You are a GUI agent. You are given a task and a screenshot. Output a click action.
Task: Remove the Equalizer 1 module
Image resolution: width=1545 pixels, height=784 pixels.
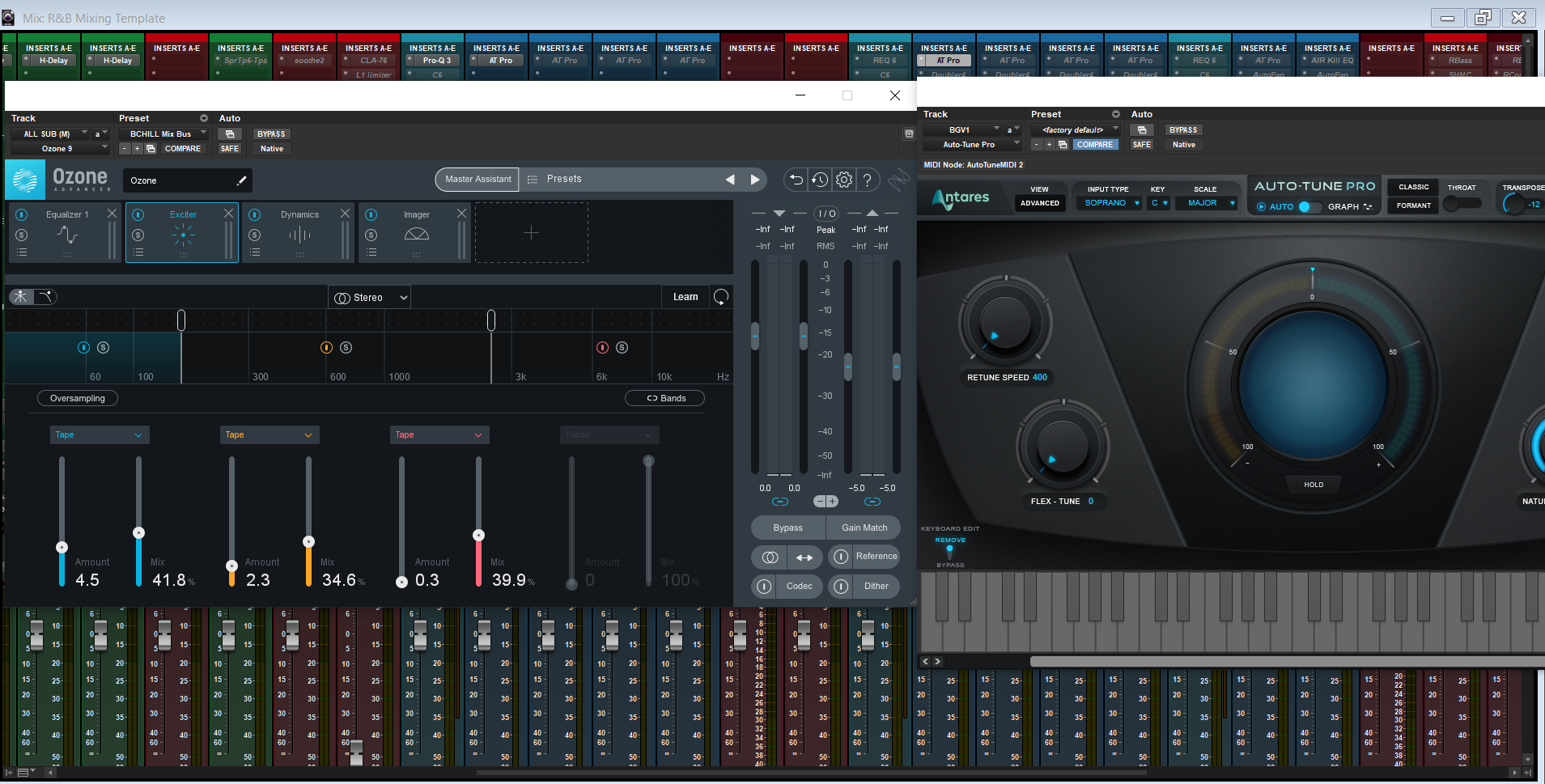coord(112,214)
